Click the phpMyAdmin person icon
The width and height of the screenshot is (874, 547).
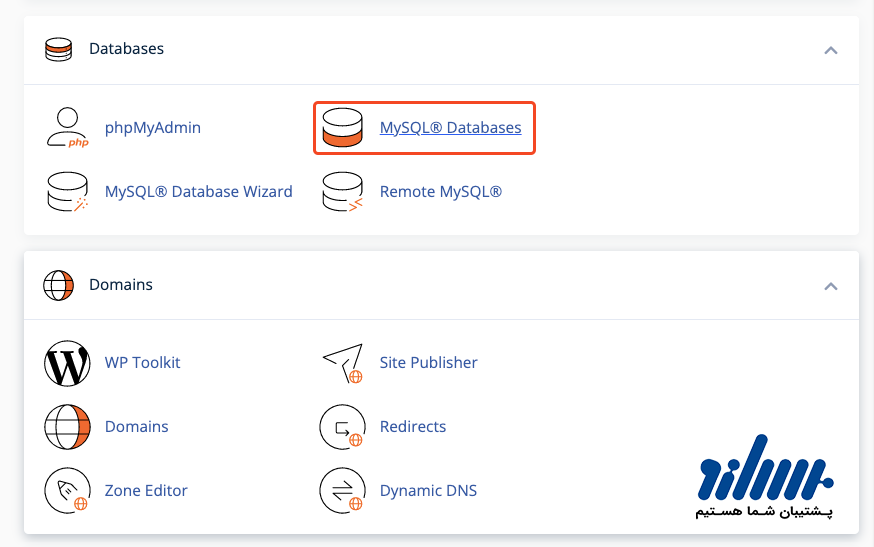click(x=67, y=128)
